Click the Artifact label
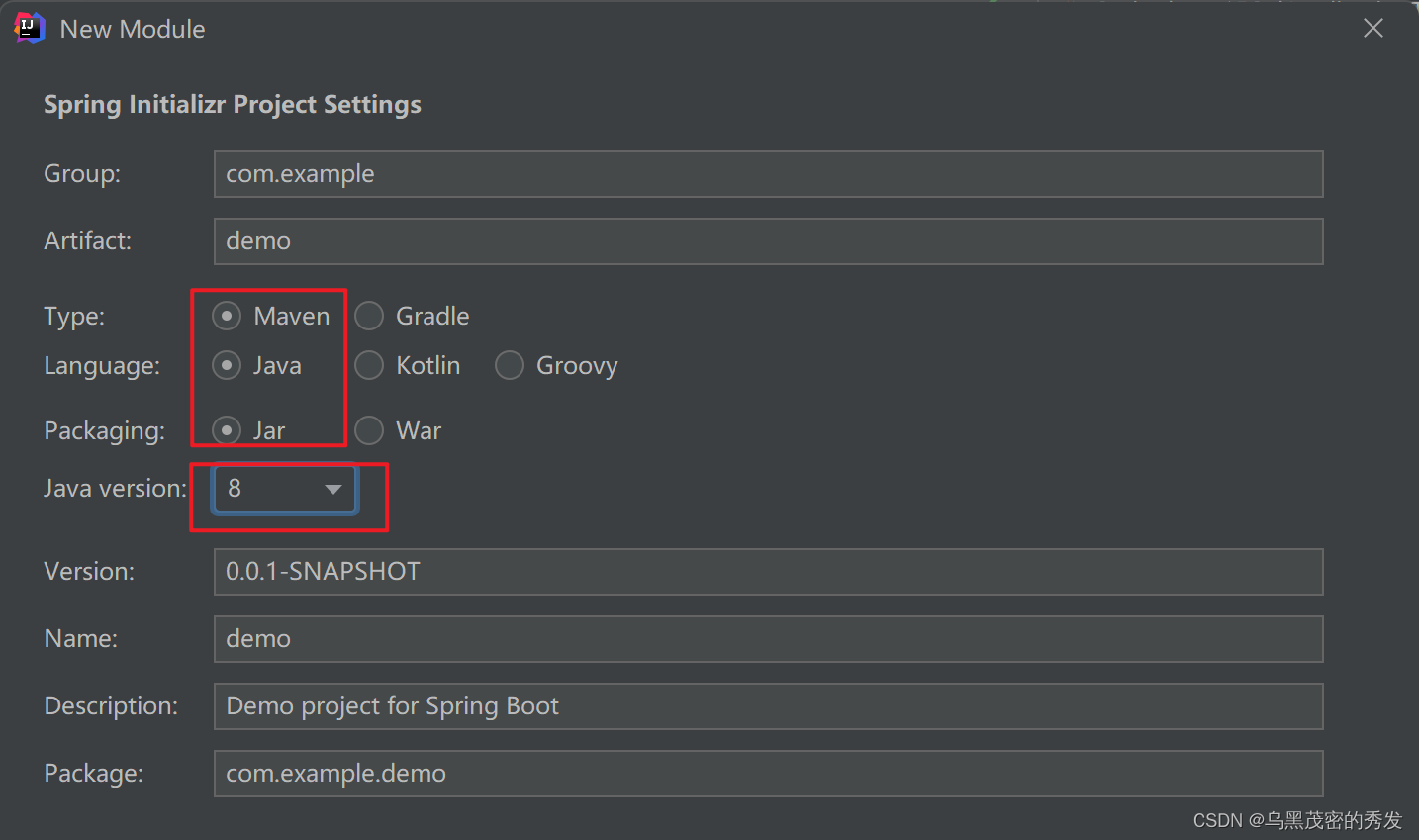Viewport: 1419px width, 840px height. [87, 240]
